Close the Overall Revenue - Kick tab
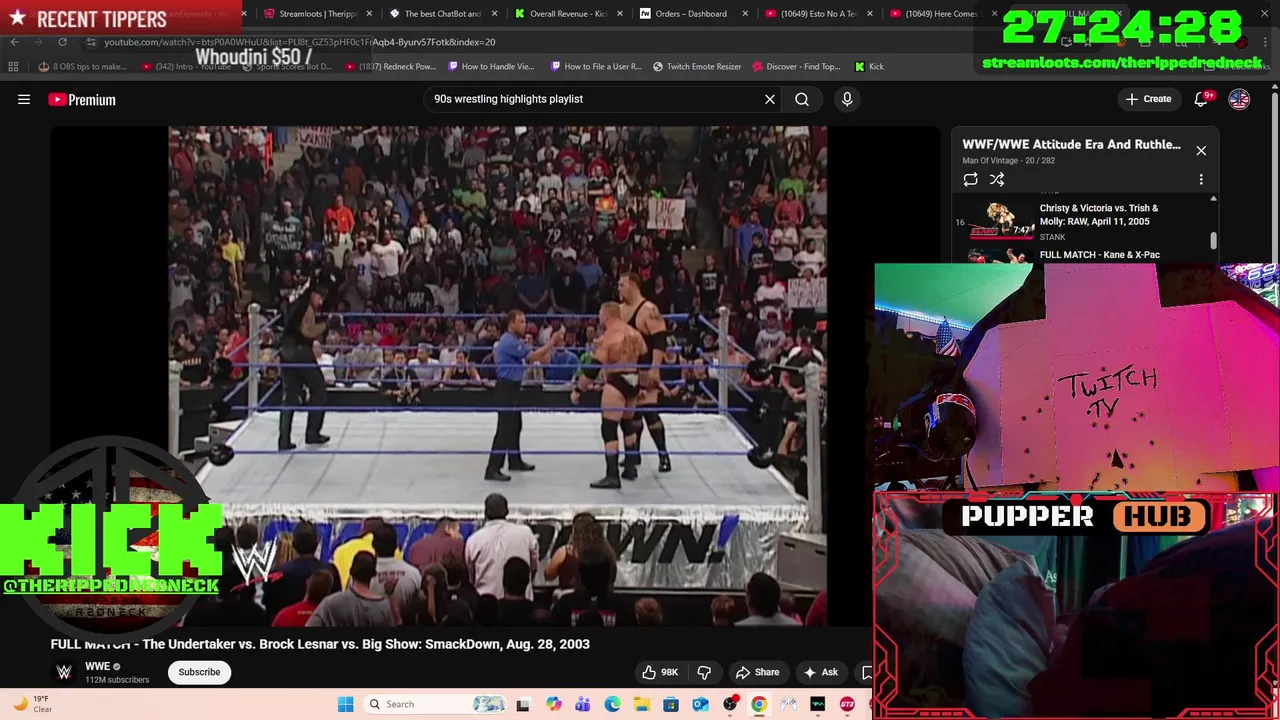The image size is (1280, 720). [x=619, y=14]
